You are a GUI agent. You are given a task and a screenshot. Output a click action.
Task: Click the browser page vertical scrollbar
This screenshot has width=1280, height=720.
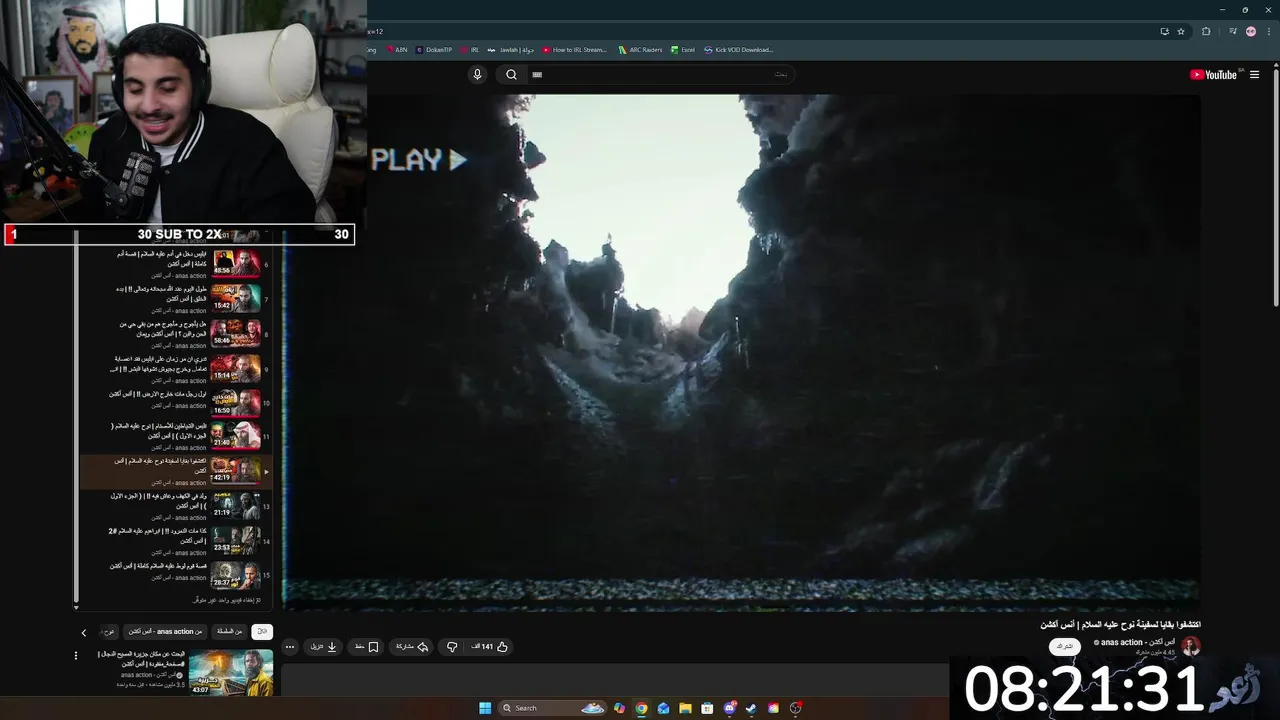(x=1276, y=190)
